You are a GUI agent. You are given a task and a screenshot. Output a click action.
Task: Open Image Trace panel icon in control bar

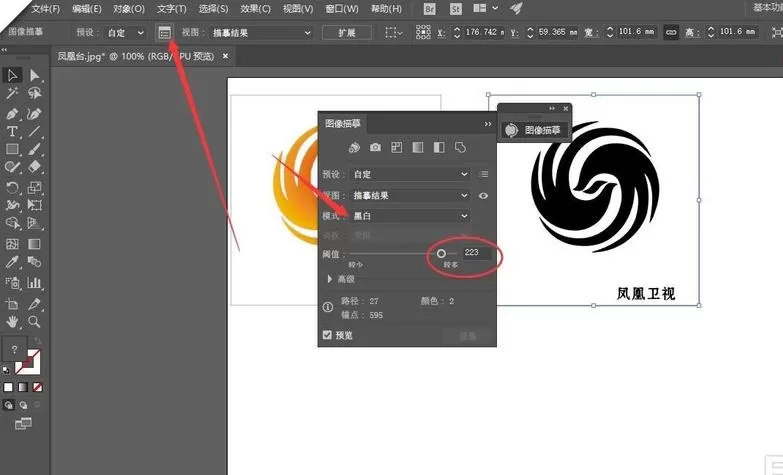164,33
